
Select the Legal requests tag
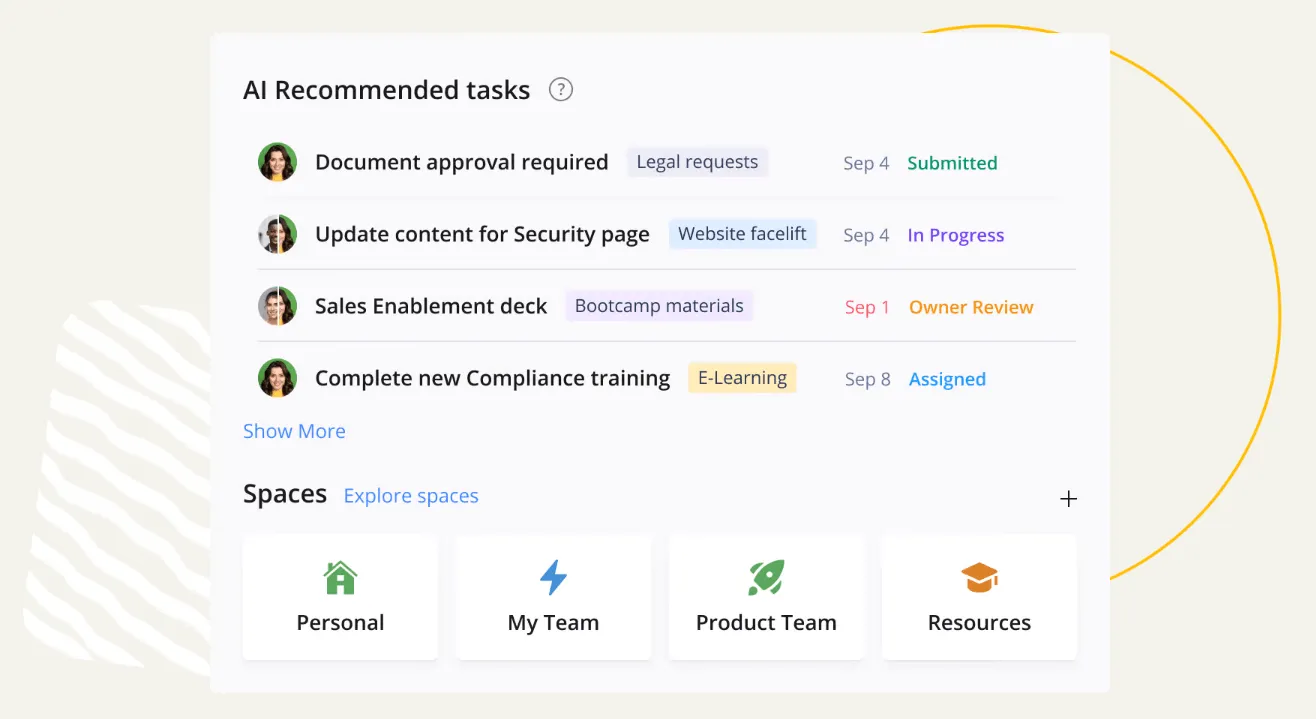click(x=697, y=162)
